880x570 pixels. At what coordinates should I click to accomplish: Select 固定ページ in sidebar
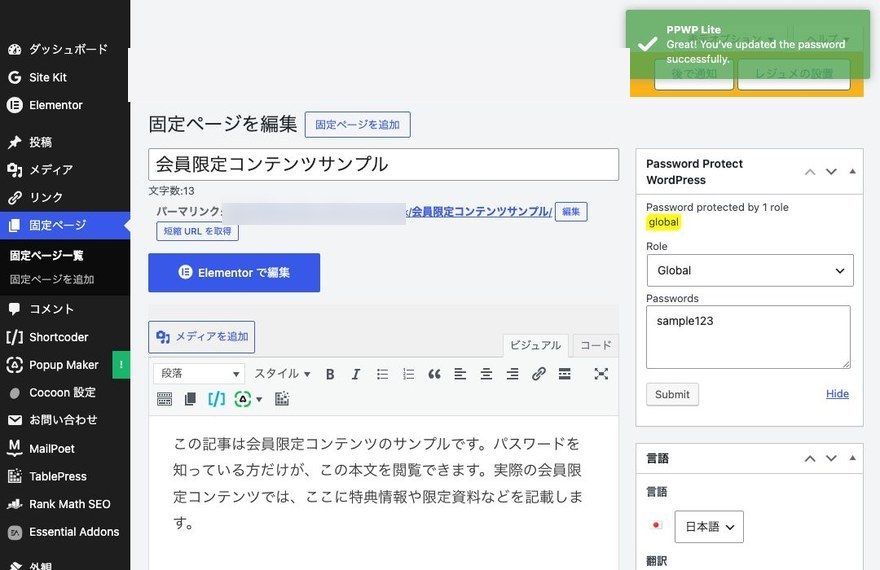(65, 226)
